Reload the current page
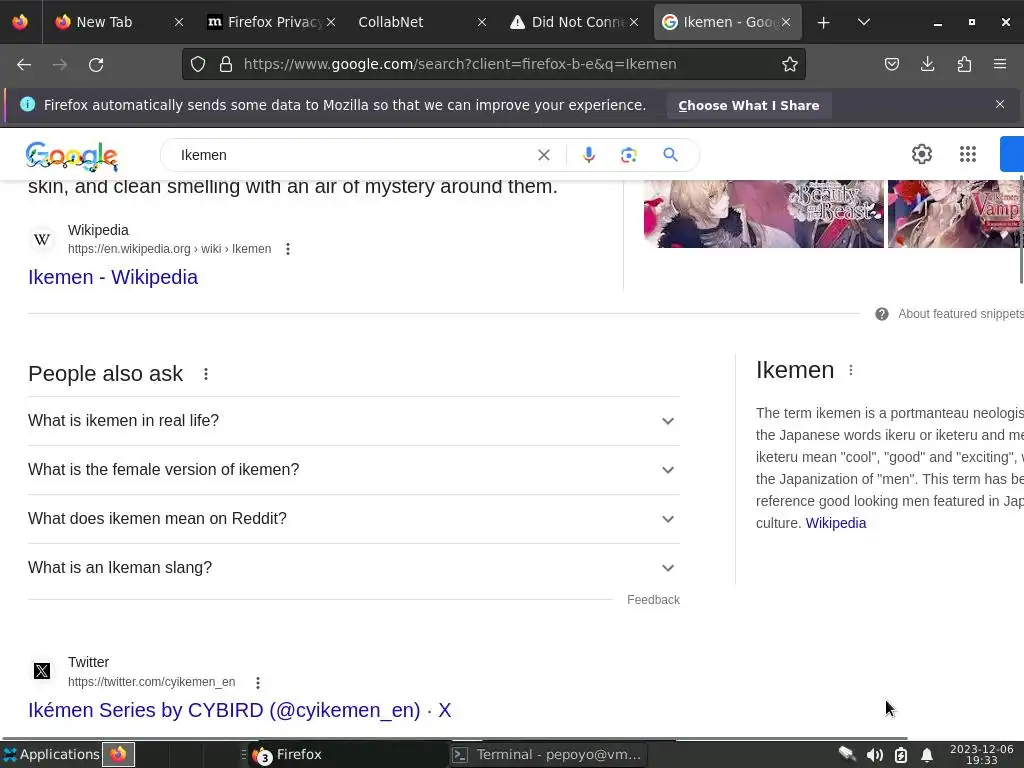 96,64
